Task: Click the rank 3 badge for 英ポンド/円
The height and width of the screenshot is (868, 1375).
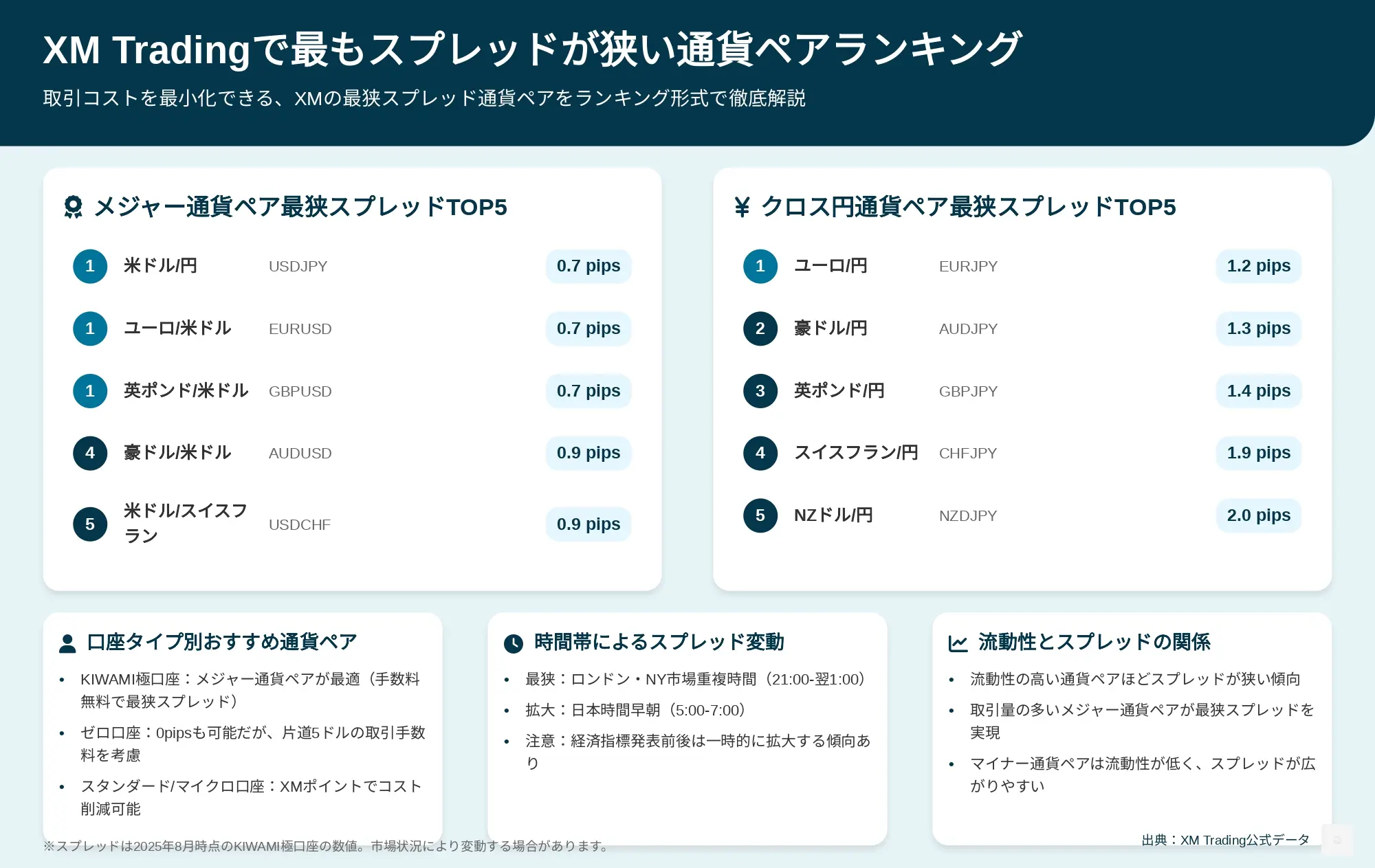Action: (x=760, y=391)
